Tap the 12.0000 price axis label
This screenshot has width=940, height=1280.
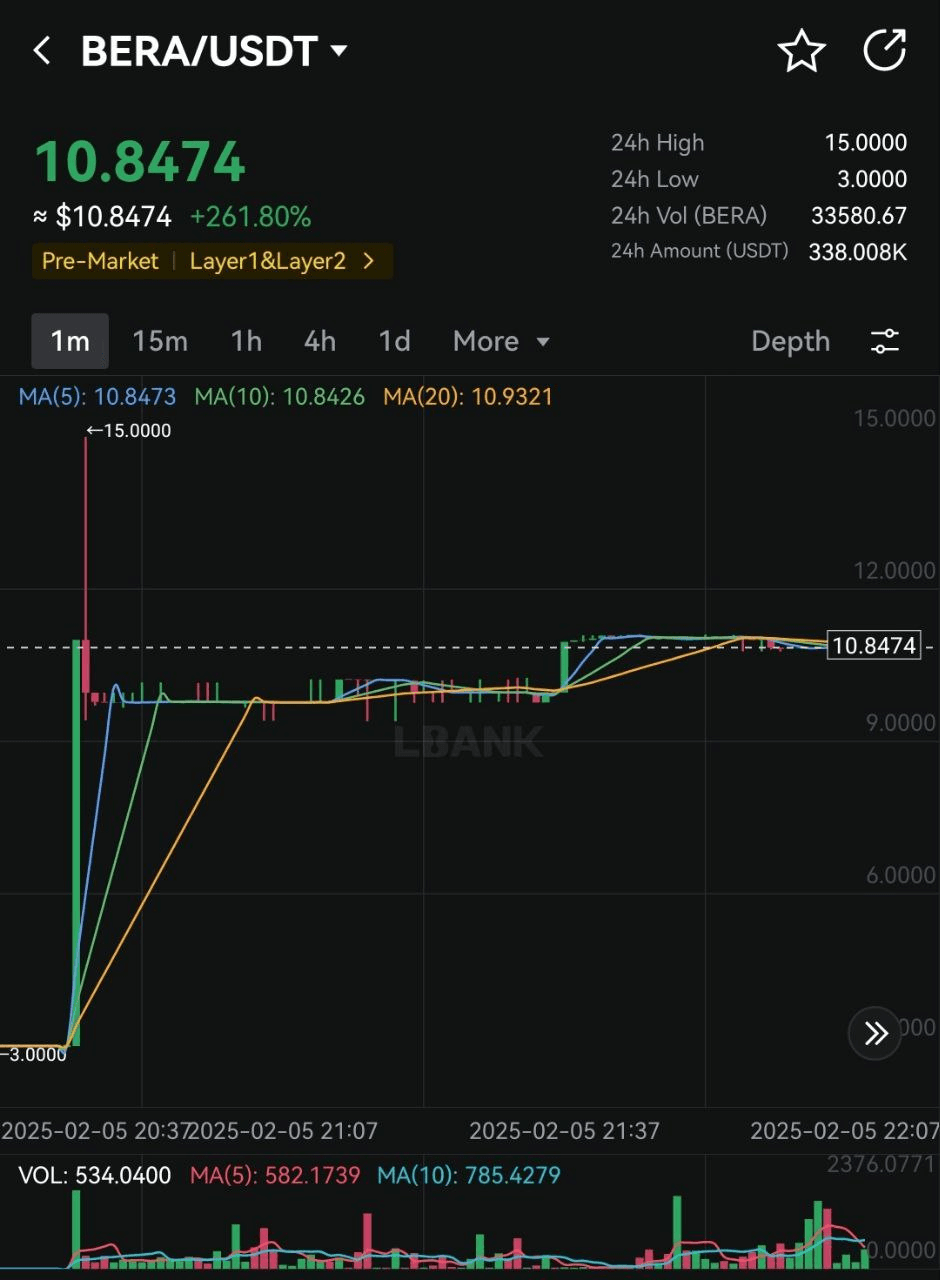(x=894, y=571)
